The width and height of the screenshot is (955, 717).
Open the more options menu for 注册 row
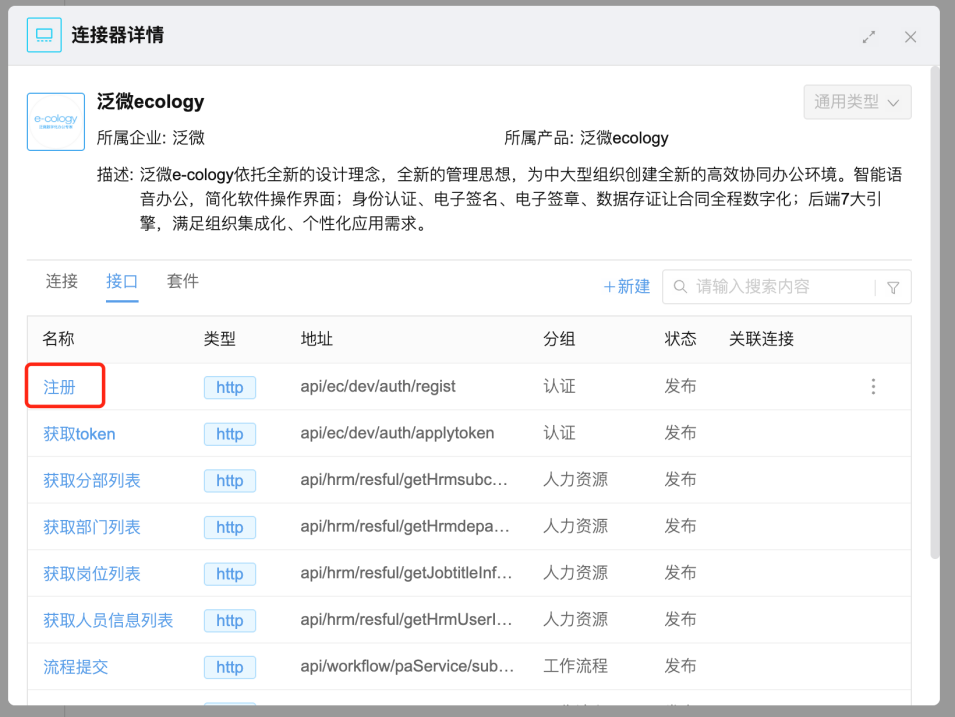(873, 387)
